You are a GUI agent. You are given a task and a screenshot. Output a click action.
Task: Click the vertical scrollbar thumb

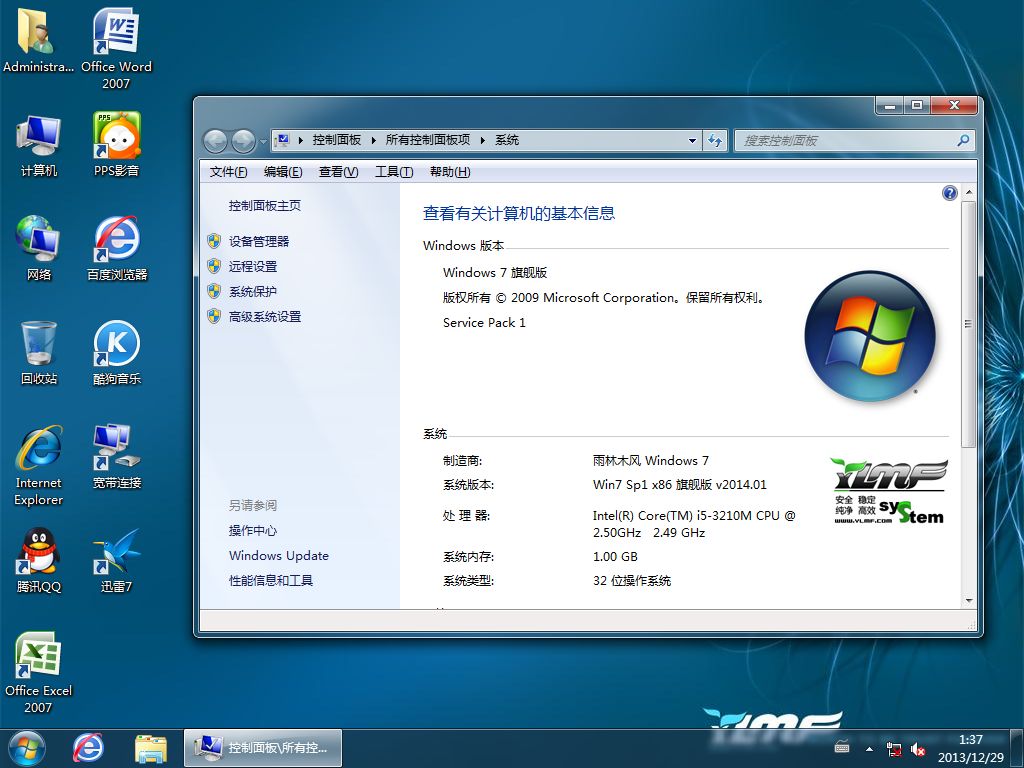tap(968, 324)
